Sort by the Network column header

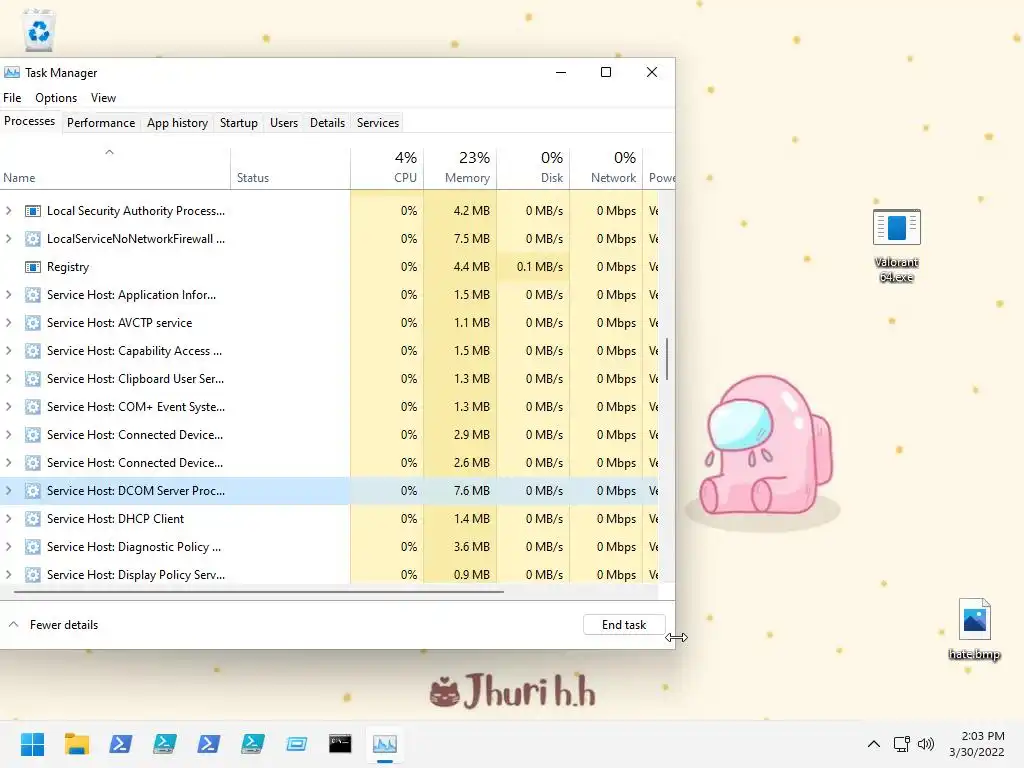click(x=606, y=167)
